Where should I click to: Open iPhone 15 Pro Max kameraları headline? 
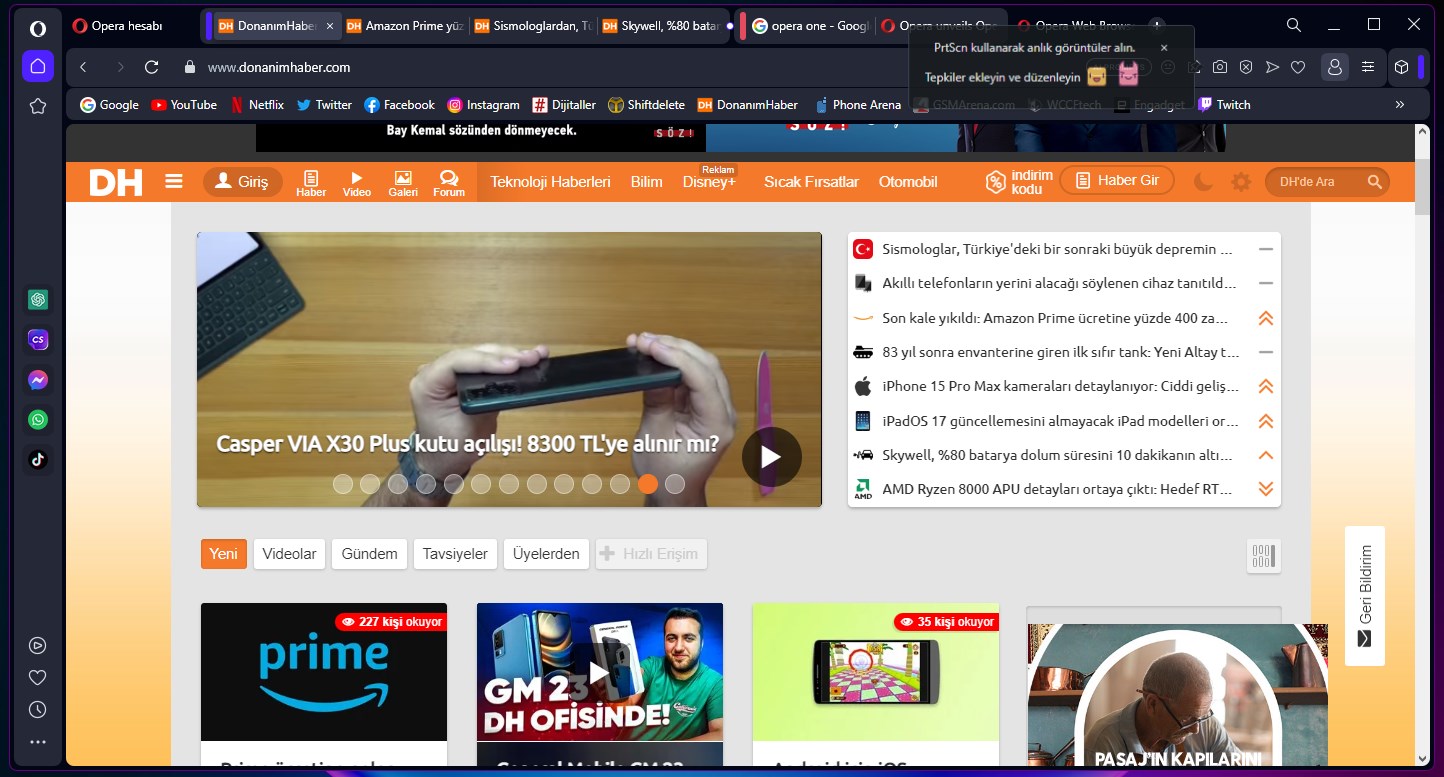pyautogui.click(x=1060, y=386)
